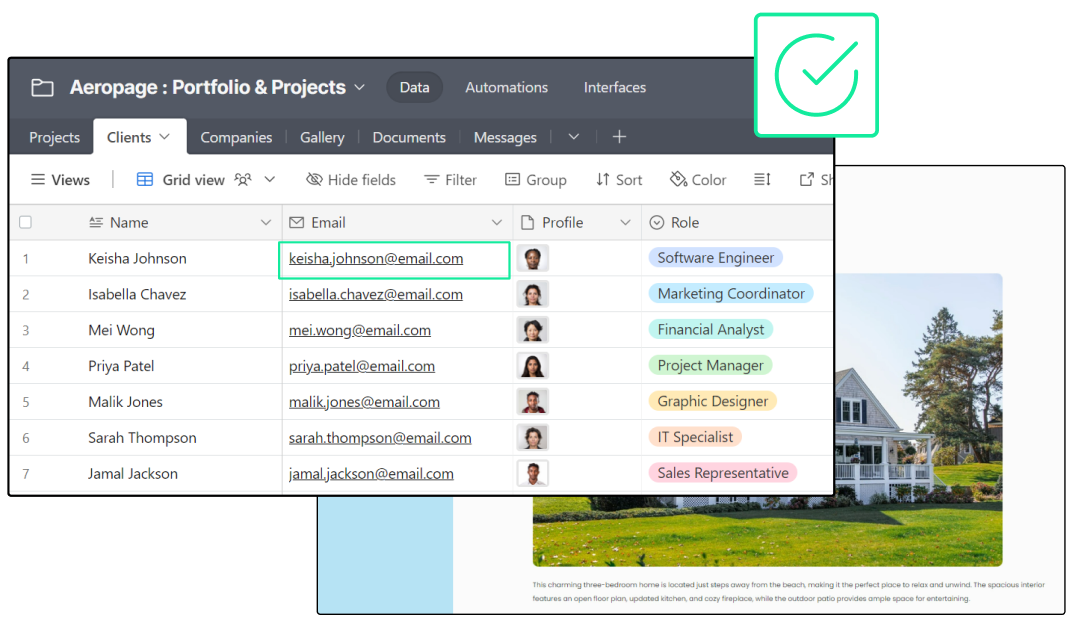
Task: Open Hide fields menu
Action: pyautogui.click(x=351, y=180)
